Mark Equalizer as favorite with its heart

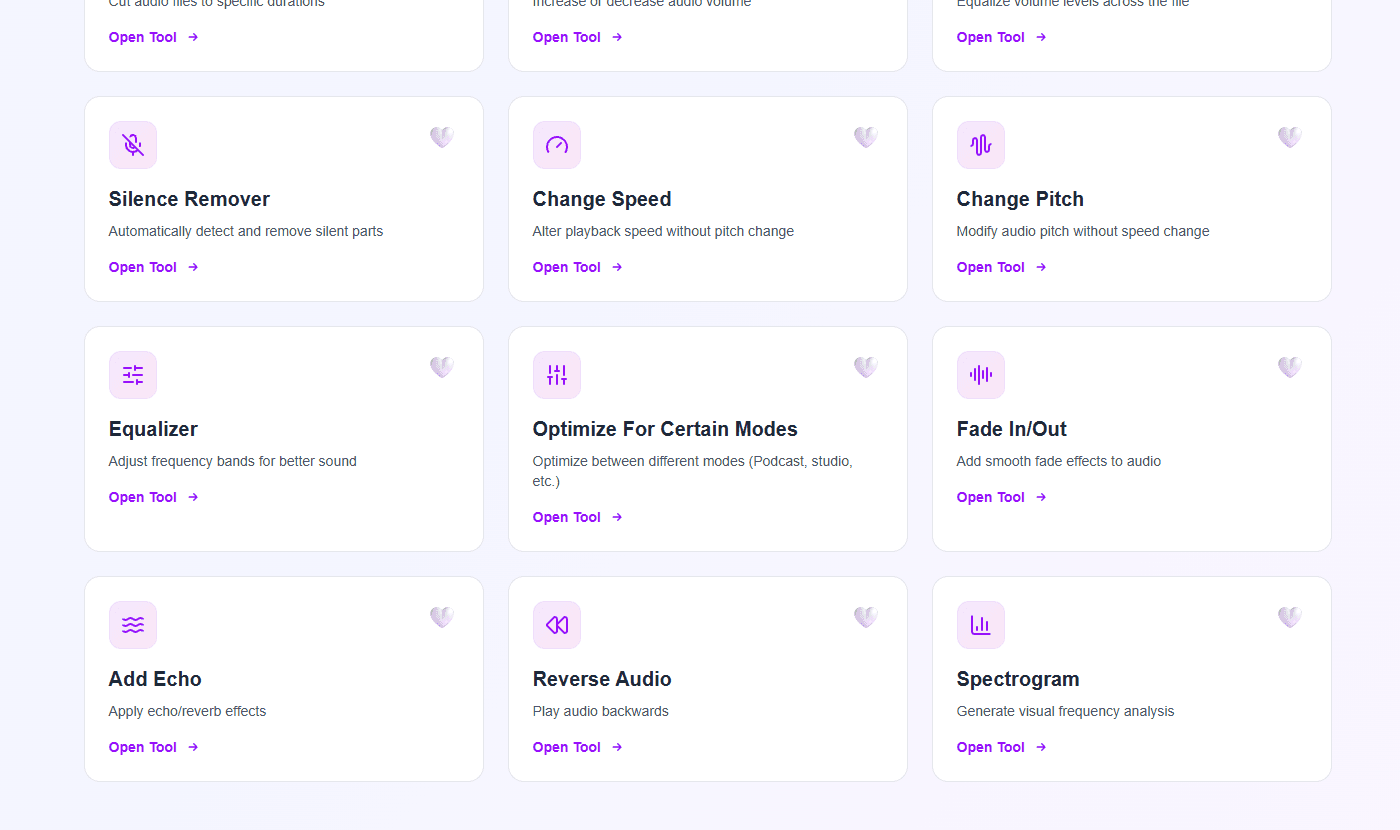442,367
